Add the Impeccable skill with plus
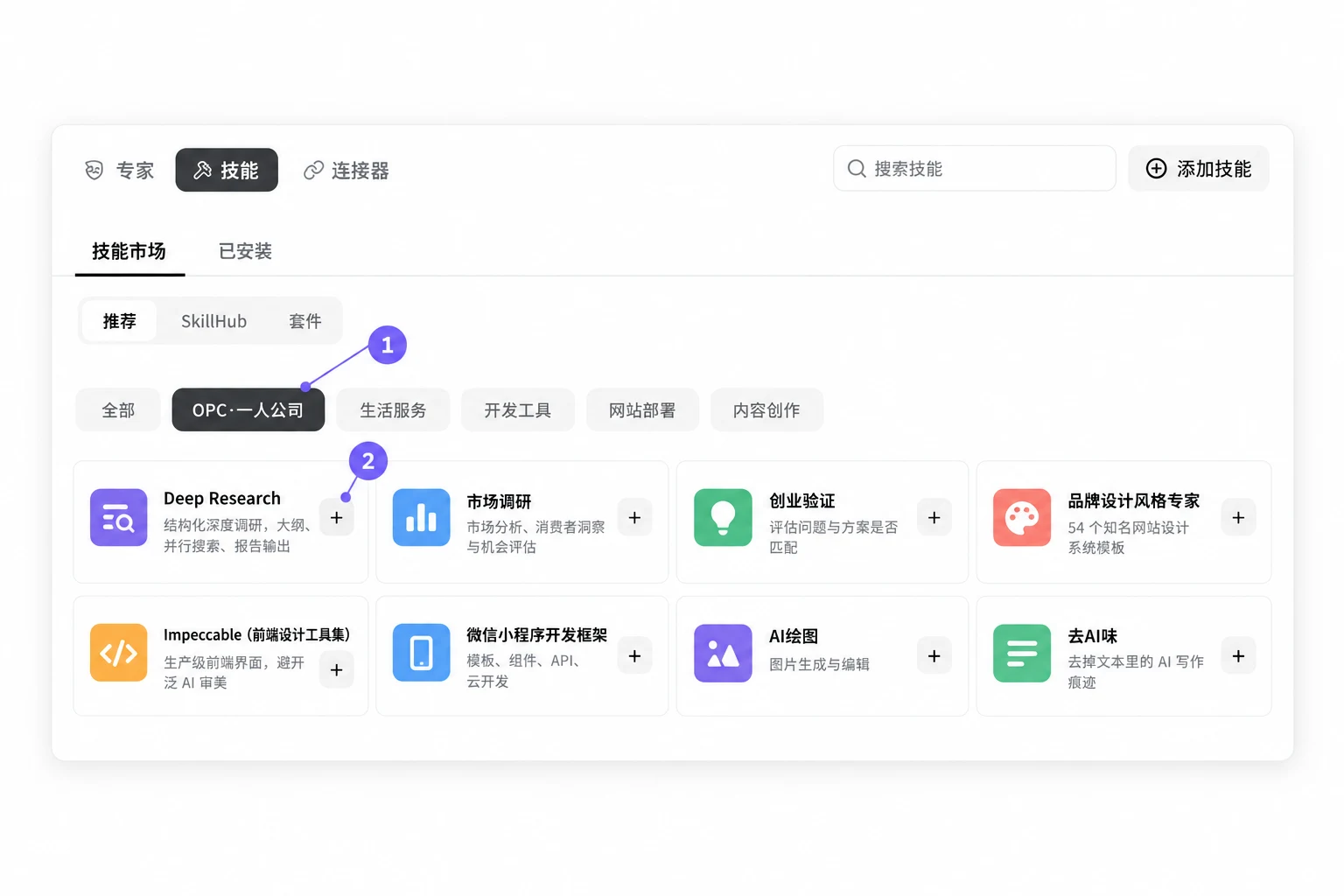 point(336,669)
